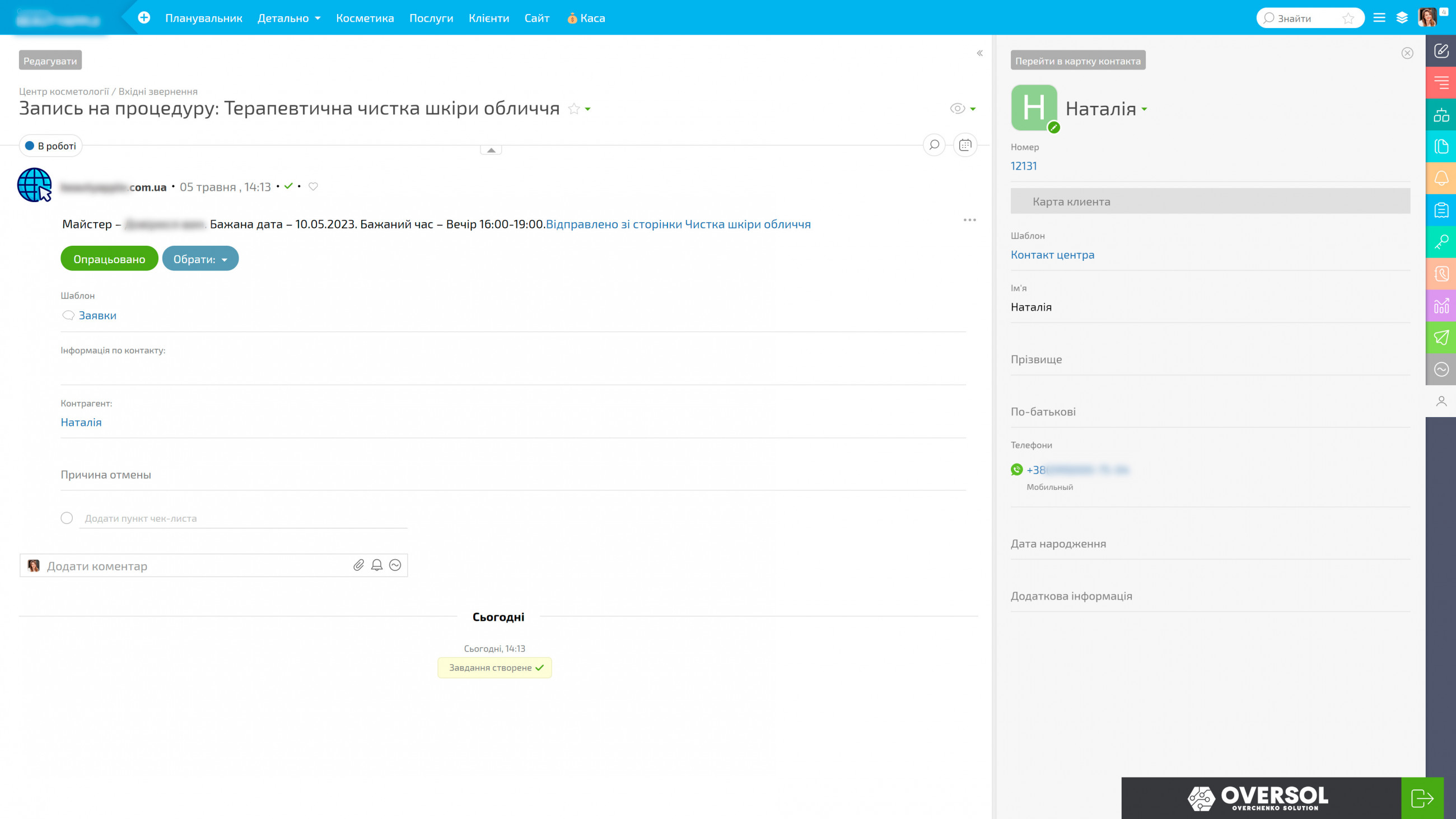
Task: Click WhatsApp icon next to phone number
Action: point(1017,470)
